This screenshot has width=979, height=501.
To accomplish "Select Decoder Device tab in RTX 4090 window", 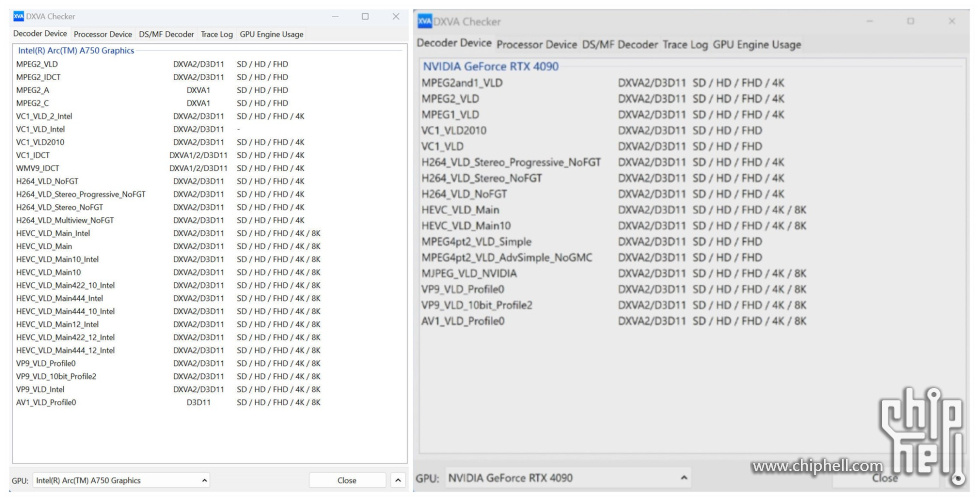I will pos(454,43).
